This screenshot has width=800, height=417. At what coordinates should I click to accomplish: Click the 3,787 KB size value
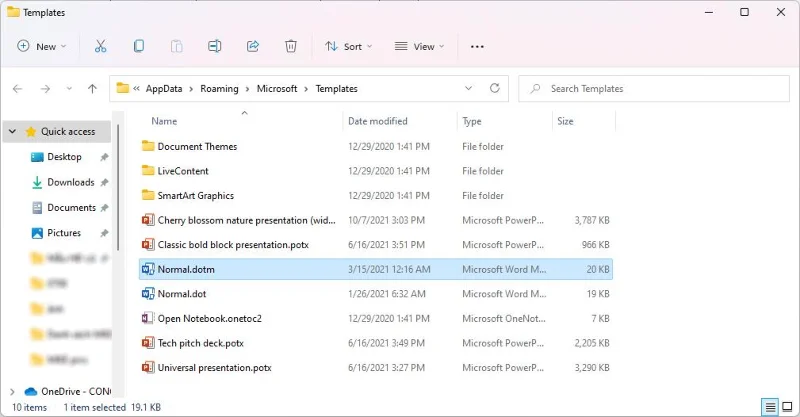(592, 220)
